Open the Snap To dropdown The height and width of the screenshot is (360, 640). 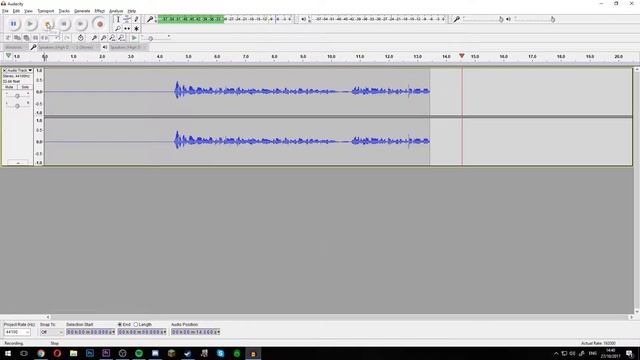coord(51,332)
